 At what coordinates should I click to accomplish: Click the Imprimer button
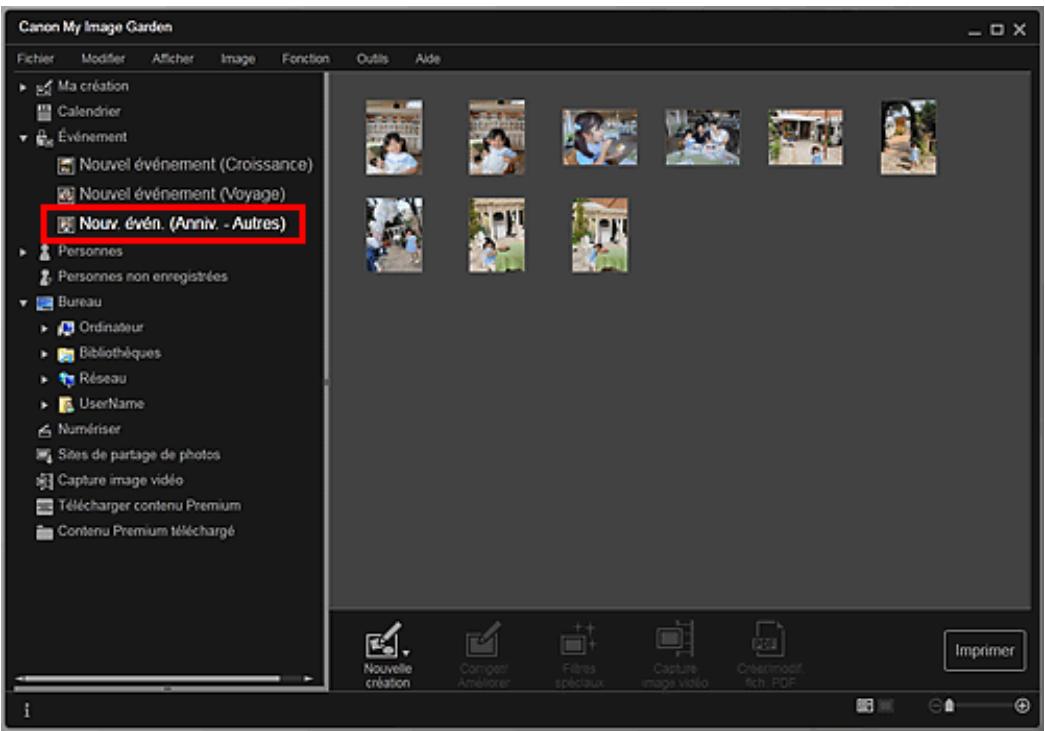984,650
